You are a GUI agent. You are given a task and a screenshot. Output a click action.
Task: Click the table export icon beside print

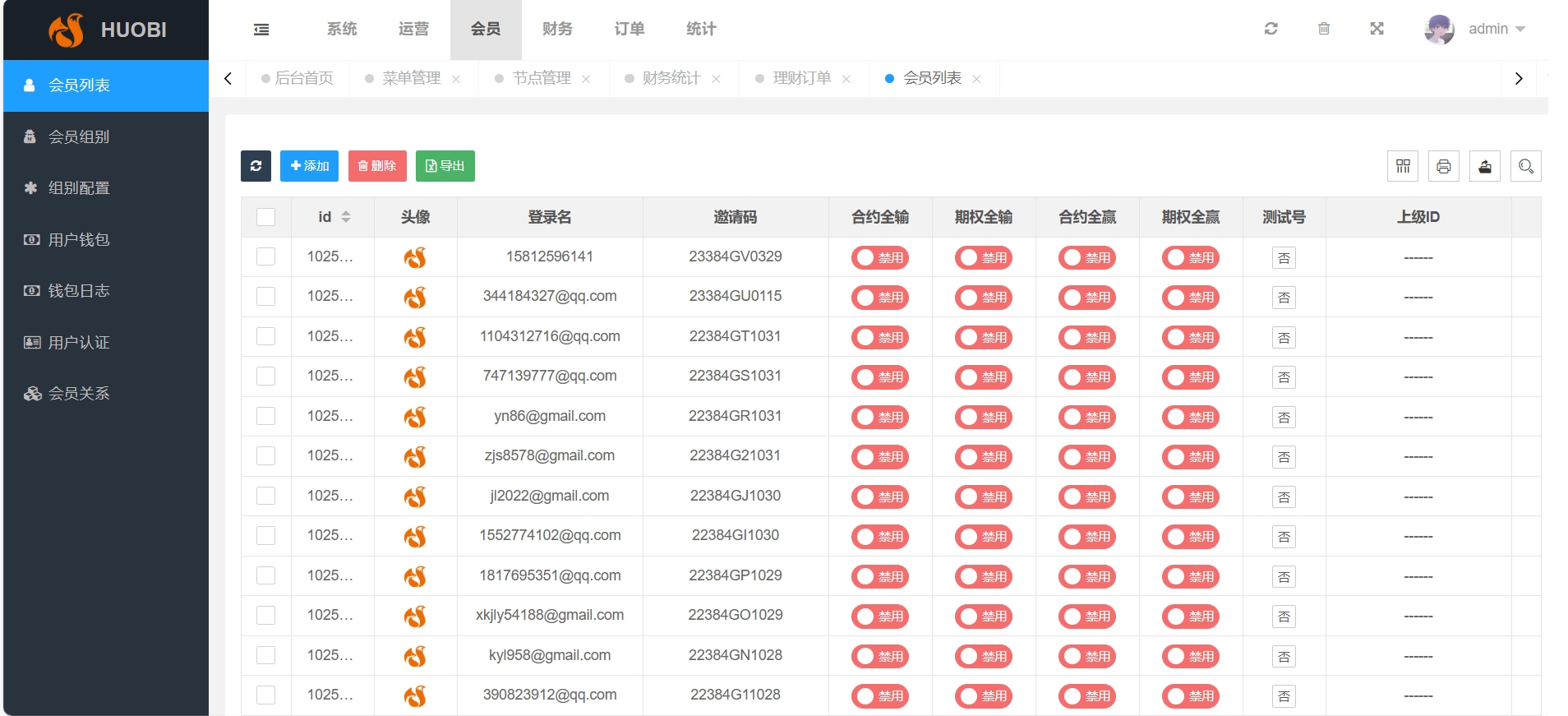click(x=1485, y=166)
